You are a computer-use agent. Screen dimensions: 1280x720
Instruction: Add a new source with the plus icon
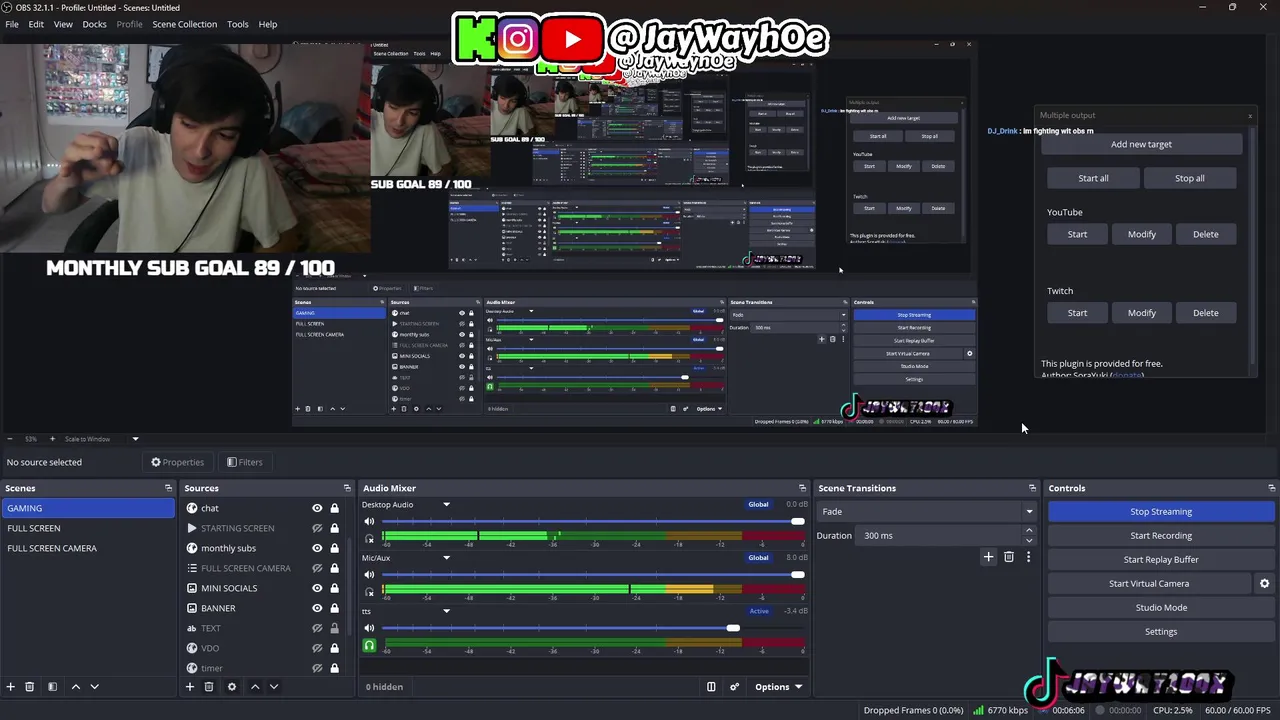coord(190,687)
